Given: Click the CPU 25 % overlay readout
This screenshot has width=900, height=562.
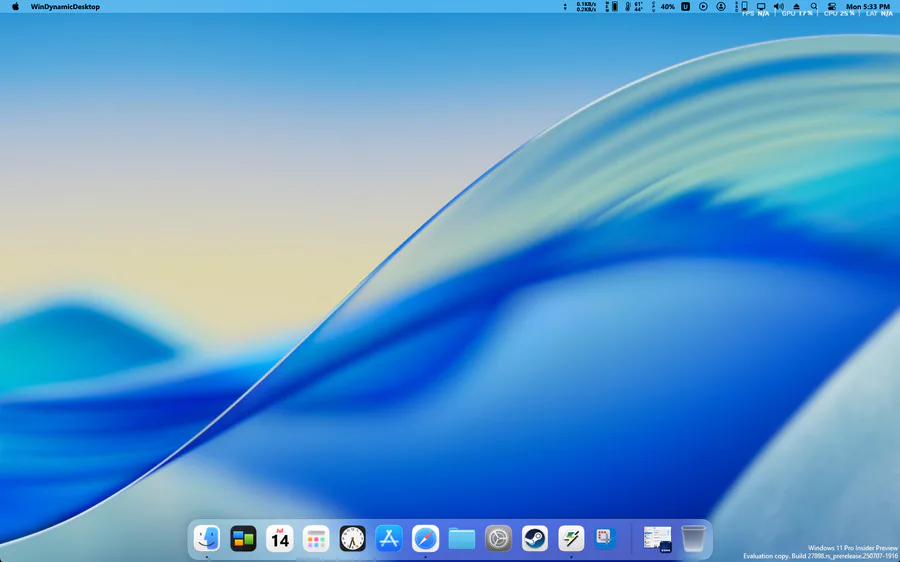Looking at the screenshot, I should coord(839,13).
